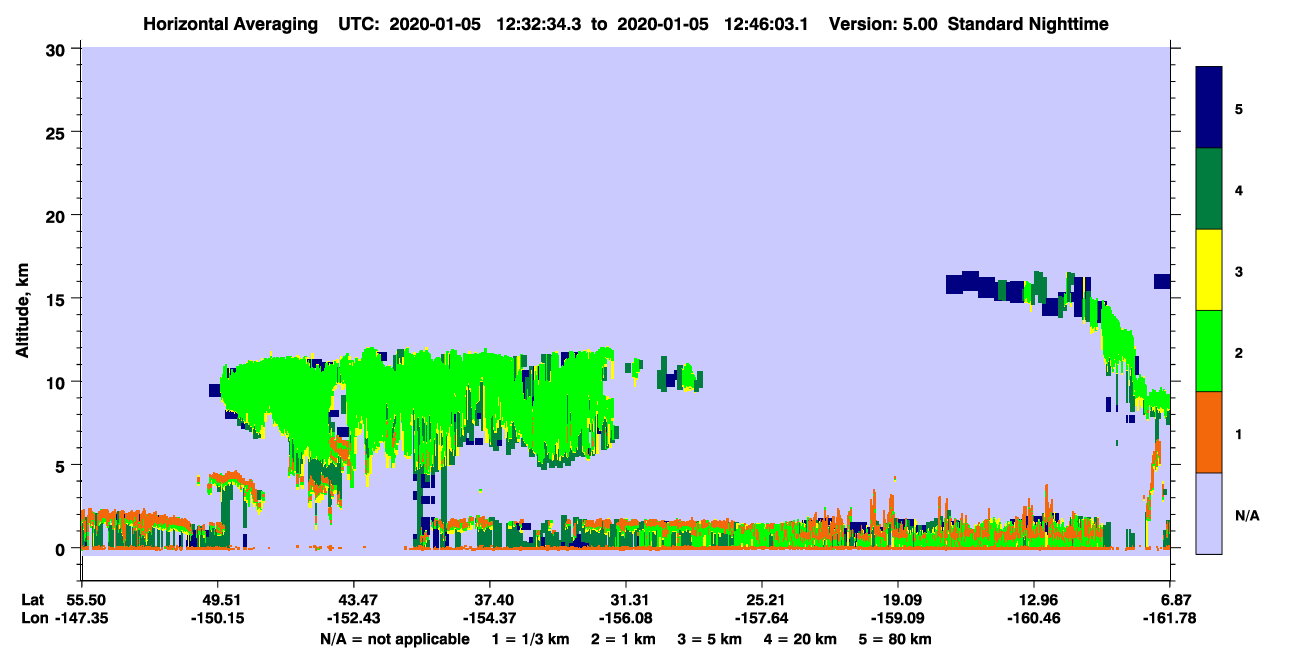Click the 'Lat' row label

[32, 600]
